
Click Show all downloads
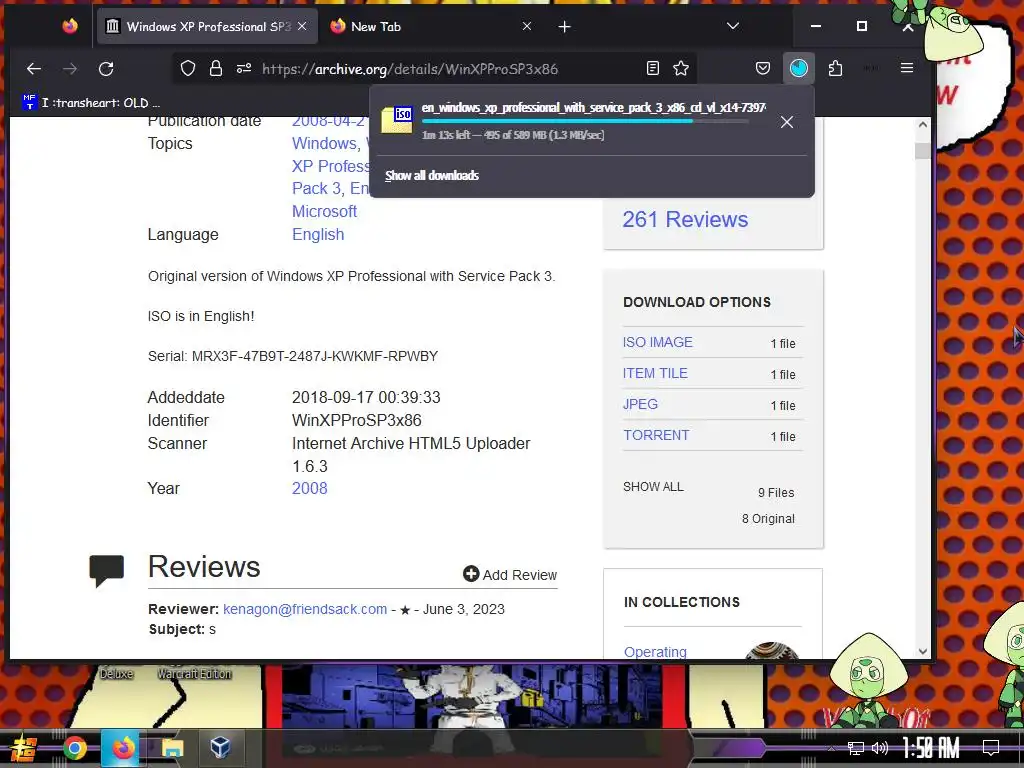point(432,175)
